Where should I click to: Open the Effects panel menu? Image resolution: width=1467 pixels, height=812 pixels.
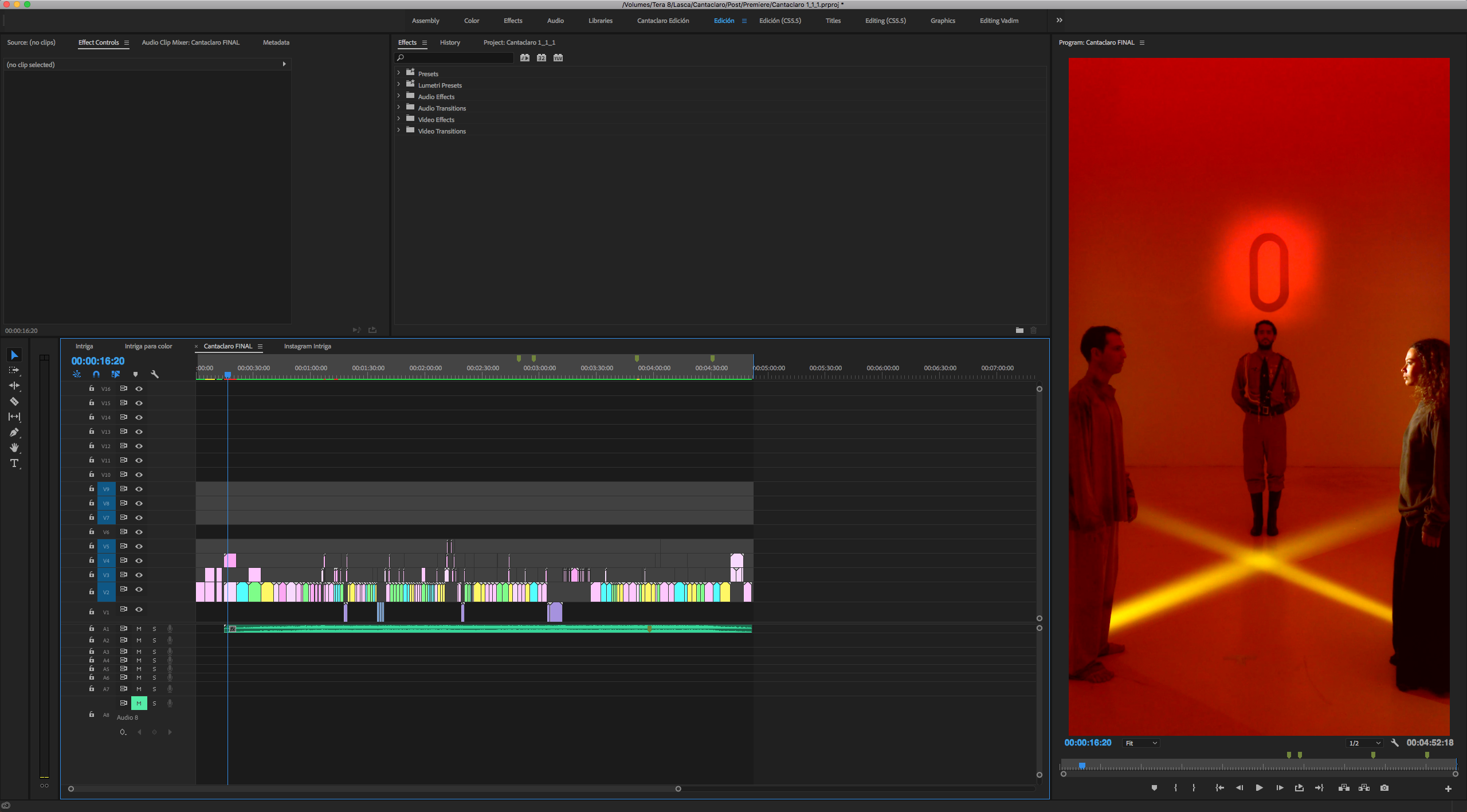pos(425,43)
